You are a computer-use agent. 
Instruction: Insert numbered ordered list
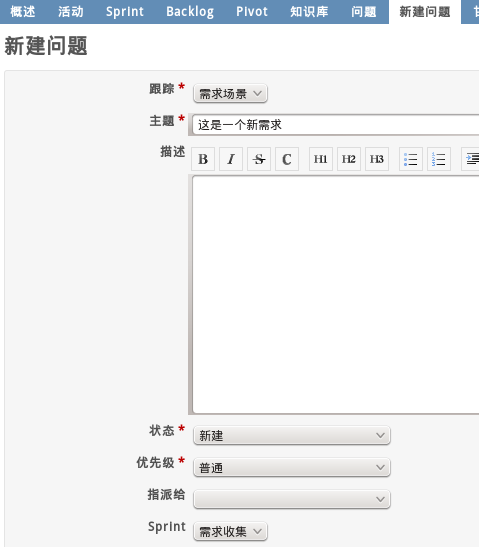(439, 159)
